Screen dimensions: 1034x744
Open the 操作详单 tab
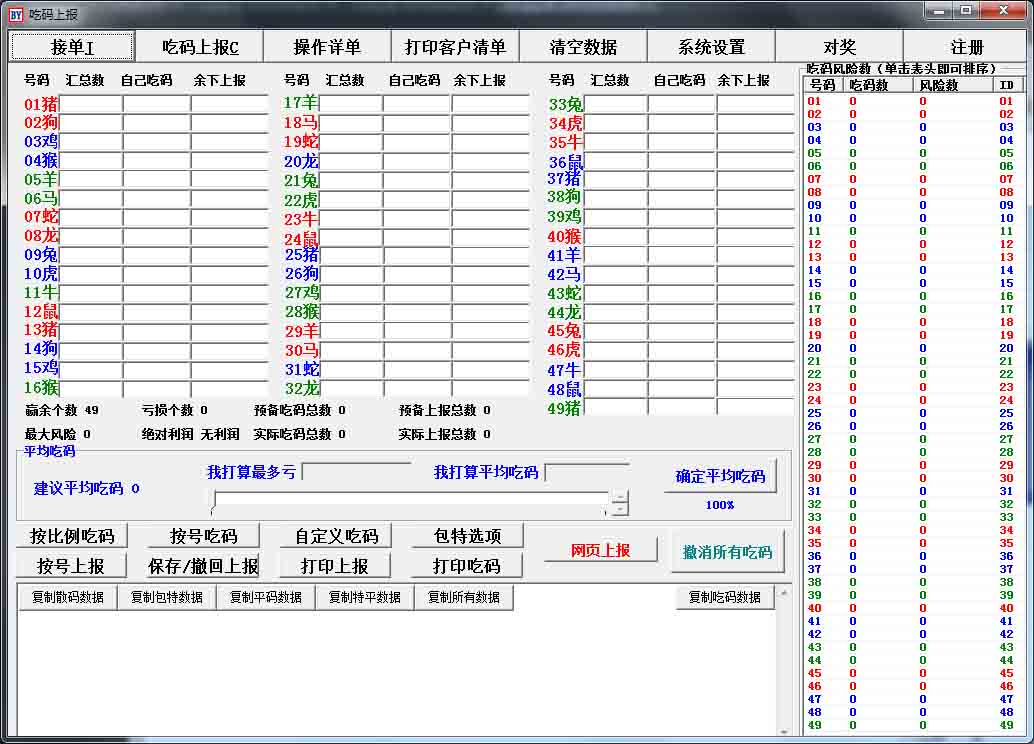click(327, 47)
